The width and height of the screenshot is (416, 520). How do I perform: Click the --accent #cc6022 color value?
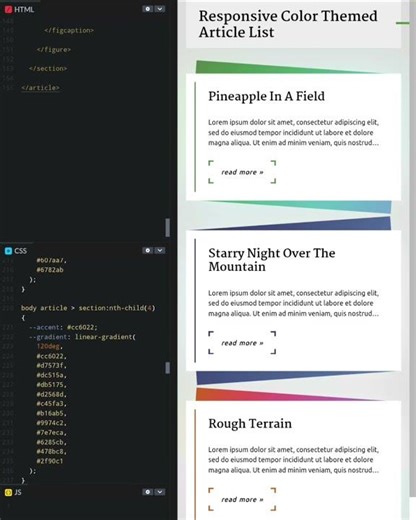82,327
